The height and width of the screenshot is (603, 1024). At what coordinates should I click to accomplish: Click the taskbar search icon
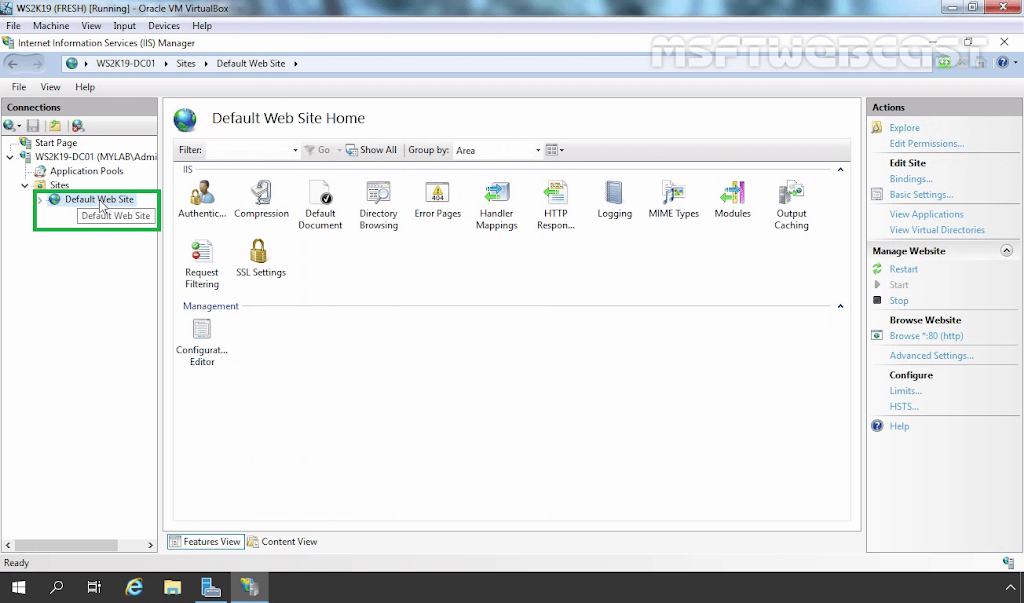(57, 587)
